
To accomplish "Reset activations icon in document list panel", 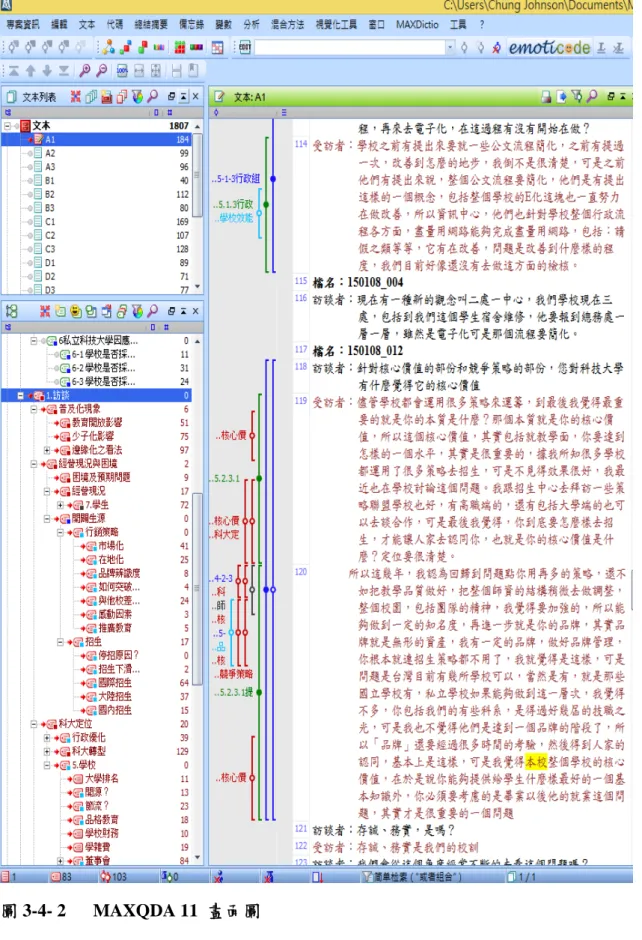I will 76,97.
